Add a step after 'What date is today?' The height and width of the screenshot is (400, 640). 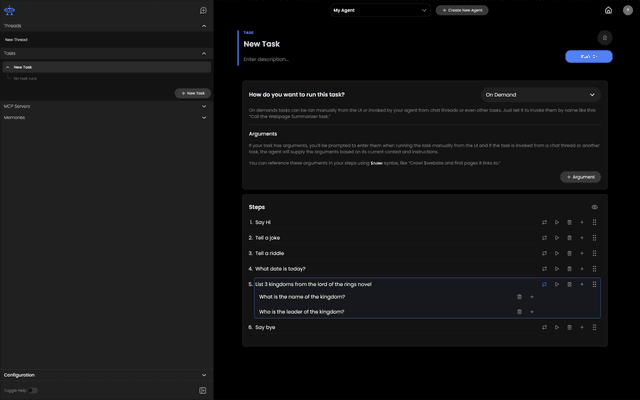coord(582,269)
